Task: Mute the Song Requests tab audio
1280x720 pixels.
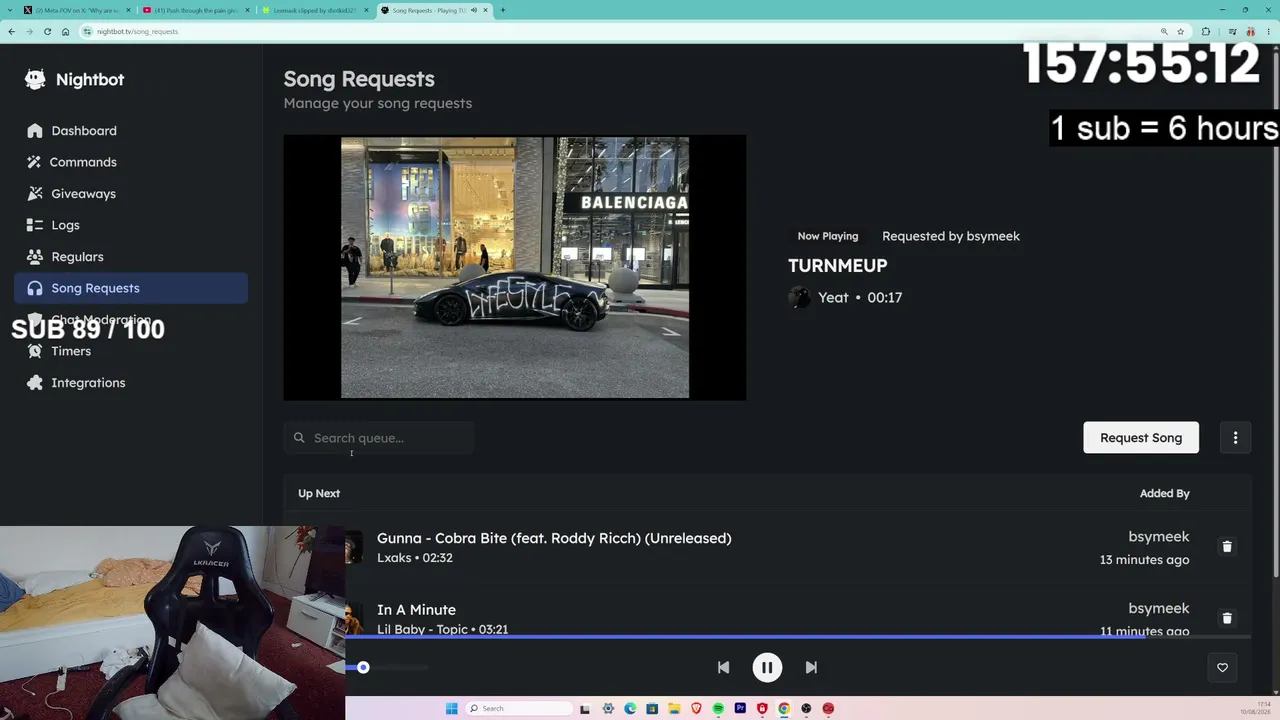Action: (x=473, y=10)
